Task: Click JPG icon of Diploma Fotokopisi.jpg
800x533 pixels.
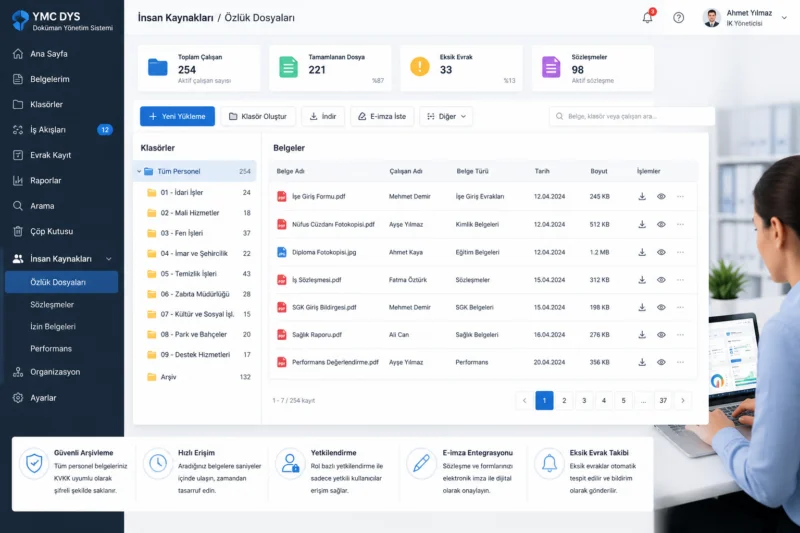Action: pyautogui.click(x=282, y=252)
